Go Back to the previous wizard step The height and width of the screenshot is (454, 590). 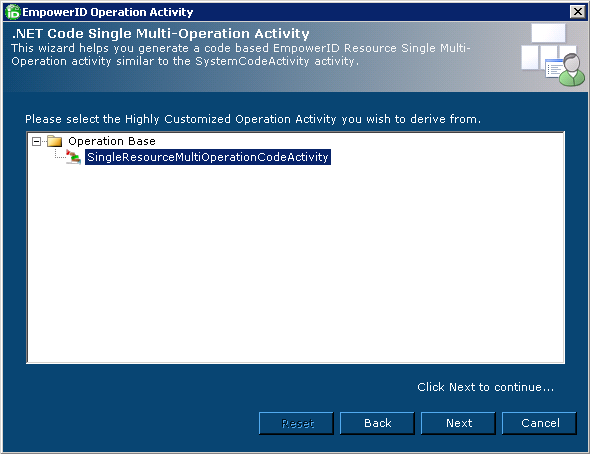click(x=377, y=423)
